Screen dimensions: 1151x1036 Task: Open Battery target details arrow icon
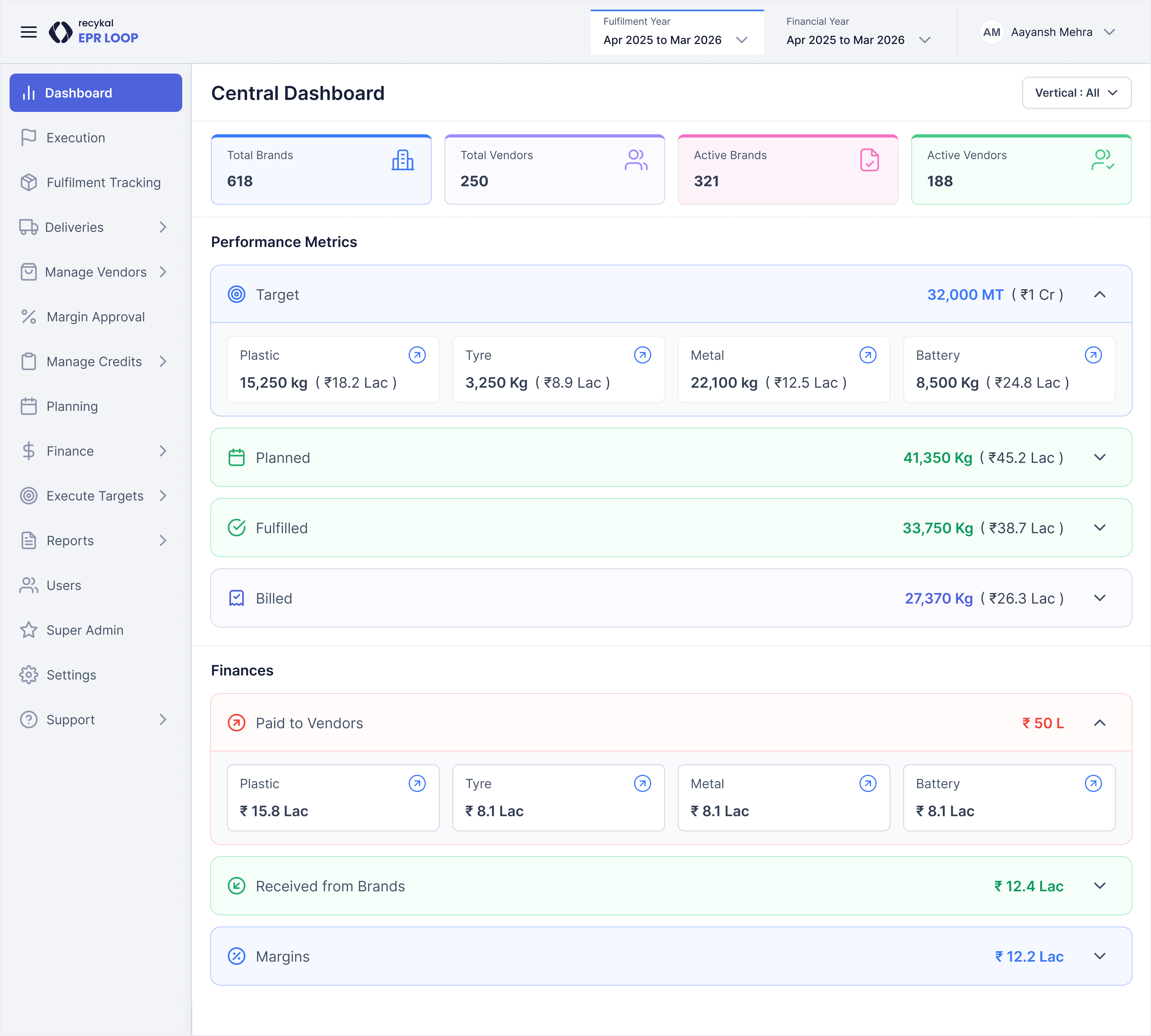tap(1092, 355)
